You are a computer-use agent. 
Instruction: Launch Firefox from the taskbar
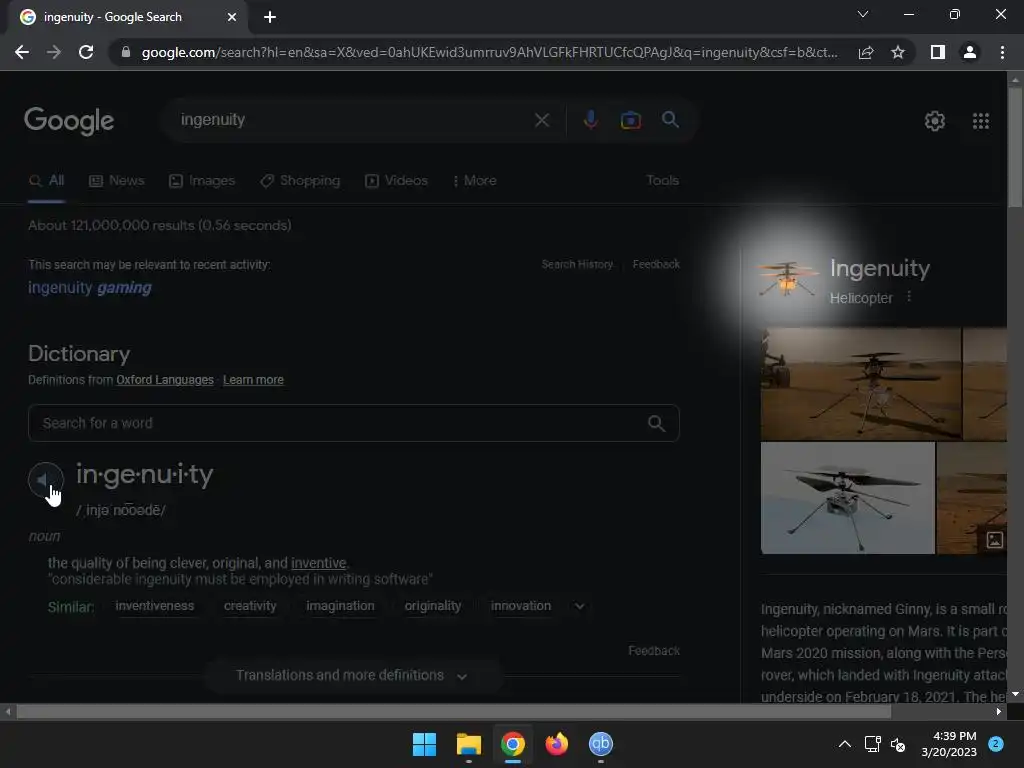pyautogui.click(x=556, y=744)
